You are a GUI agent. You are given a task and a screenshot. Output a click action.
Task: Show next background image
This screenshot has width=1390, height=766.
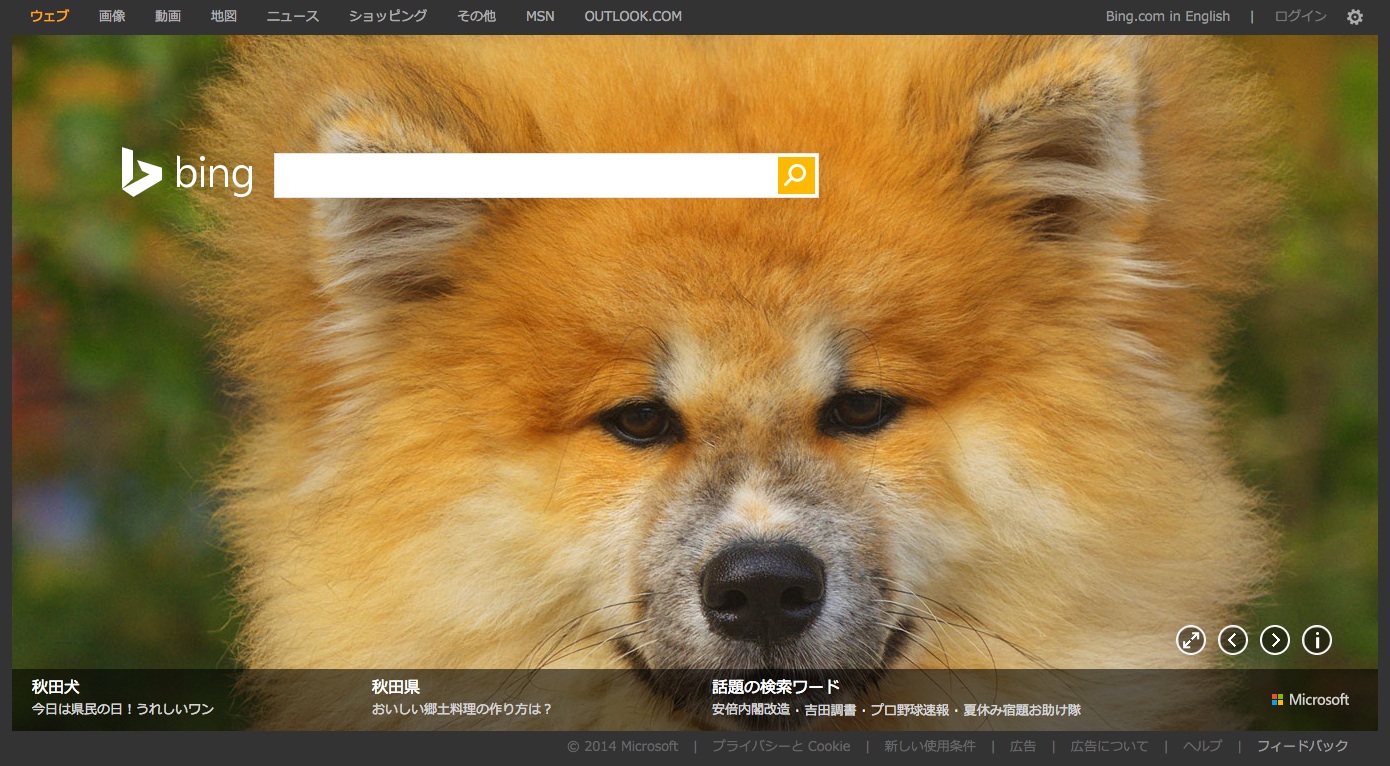(1275, 640)
